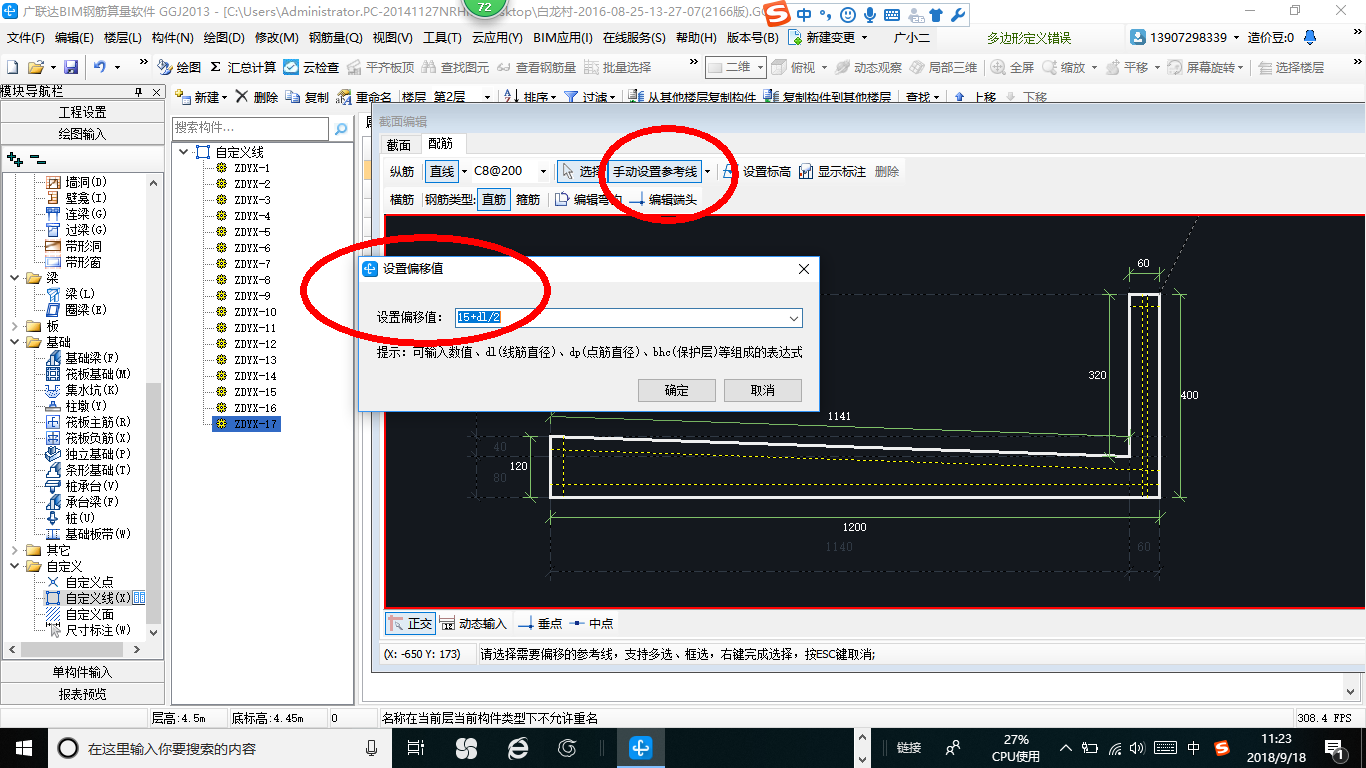Click 取消 in the offset dialog
This screenshot has height=768, width=1366.
pyautogui.click(x=763, y=390)
